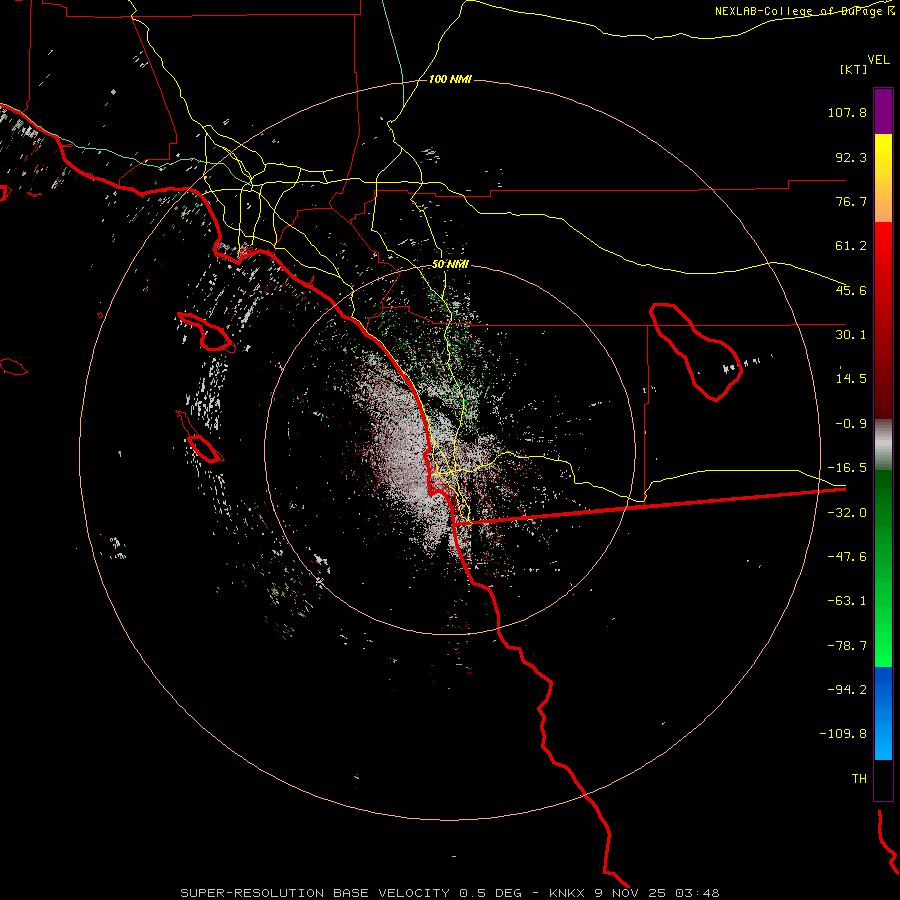Click the Santa Catalina Island outline
The image size is (900, 900).
click(207, 332)
